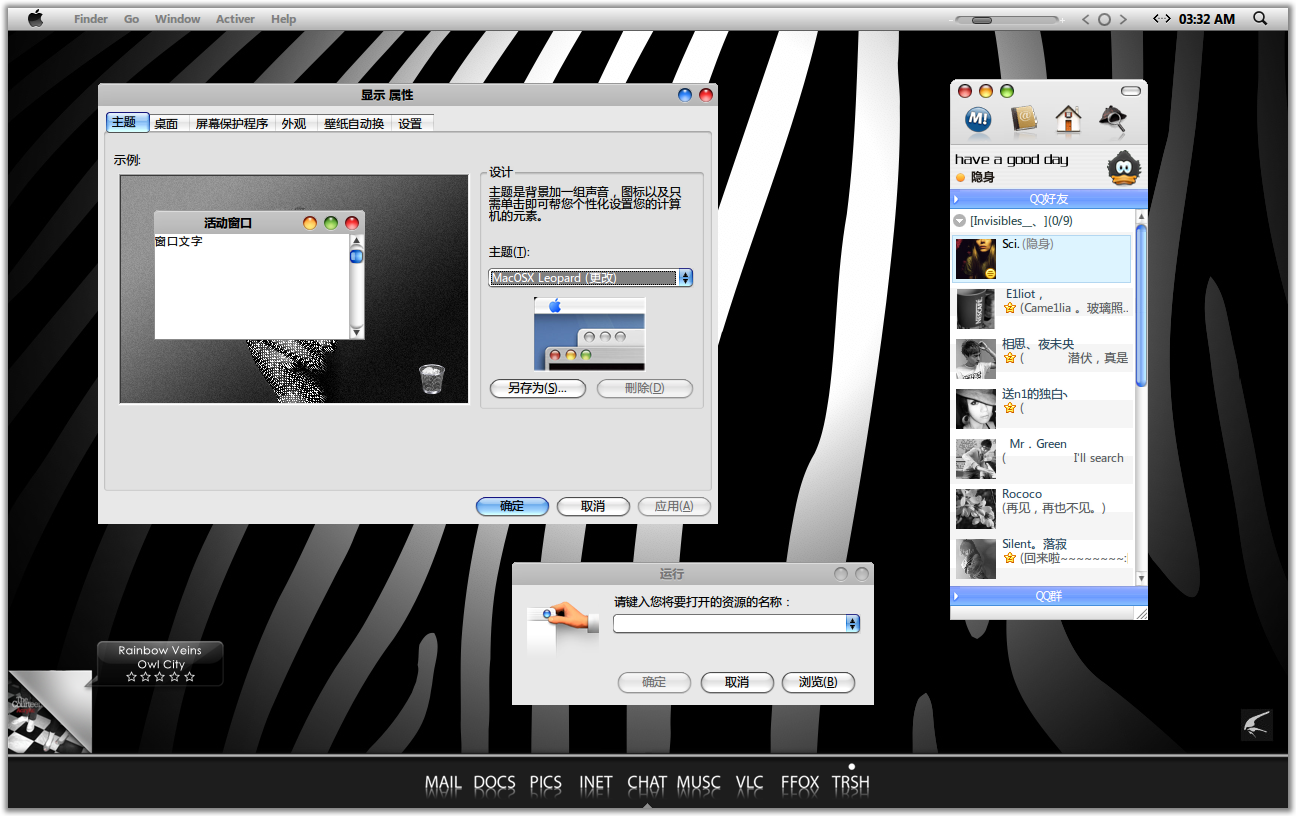
Task: Click 取消 in the 运行 dialog
Action: tap(737, 682)
